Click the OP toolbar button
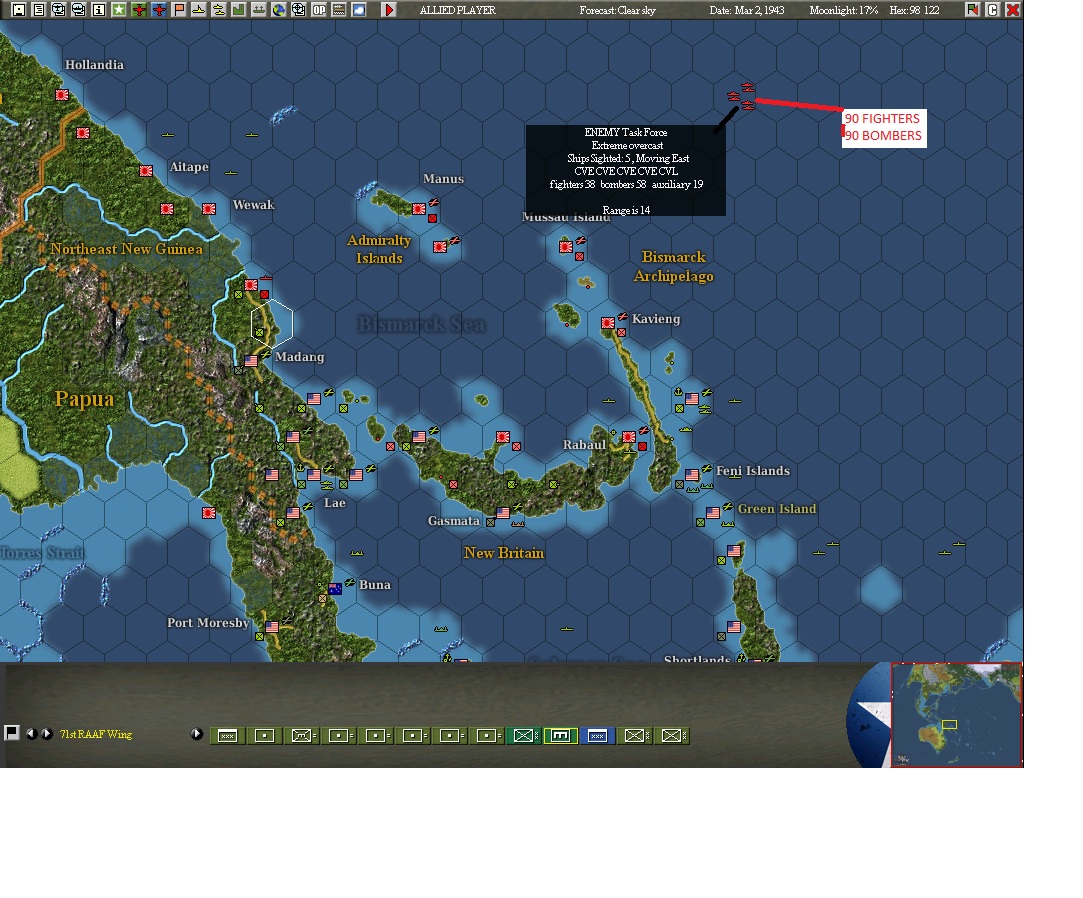Screen dimensions: 1083x898 (x=319, y=10)
